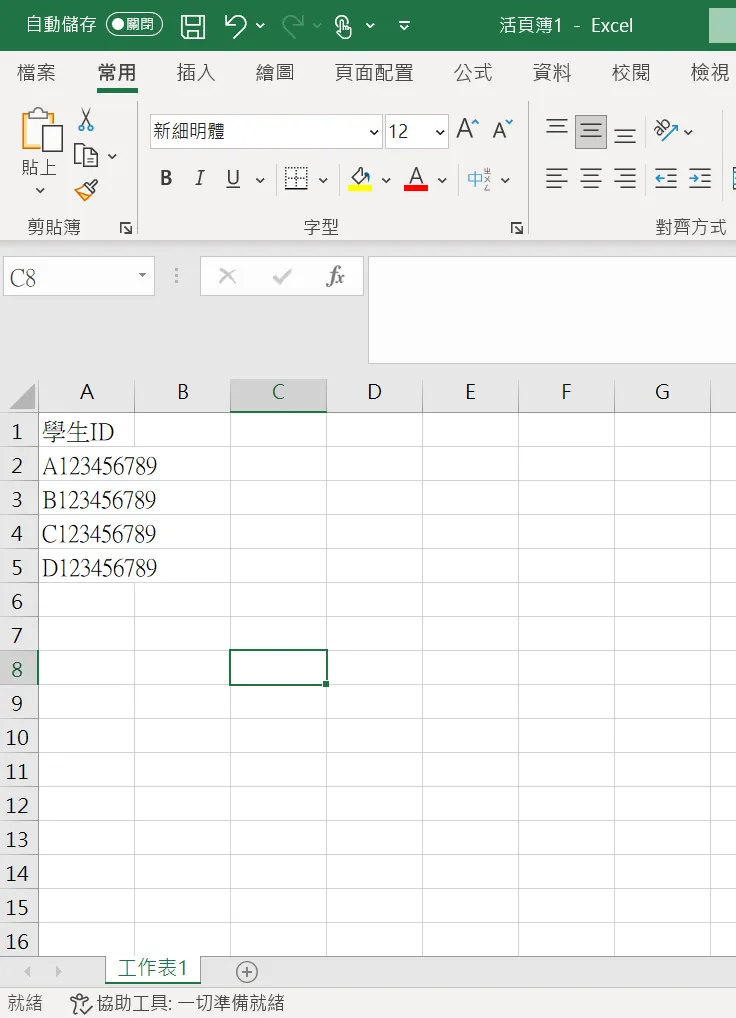Add a new sheet with plus button
736x1018 pixels.
(247, 972)
